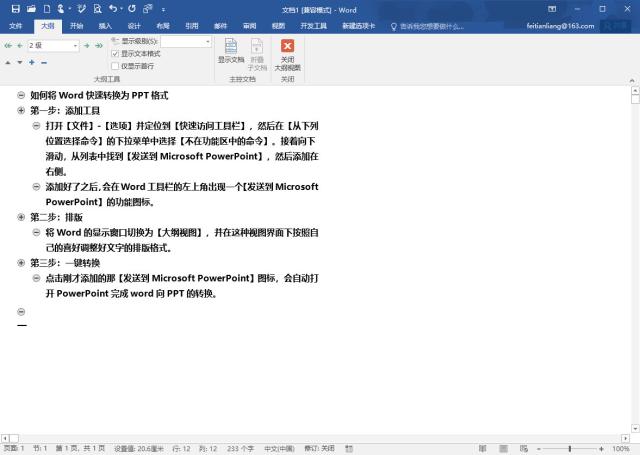
Task: Check the 仅显示首行 checkbox
Action: point(115,66)
